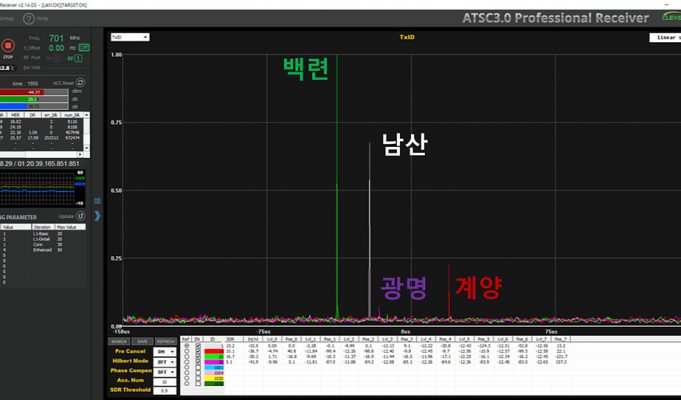This screenshot has width=681, height=400.
Task: Click the horizontal scrollbar right arrow
Action: point(80,154)
